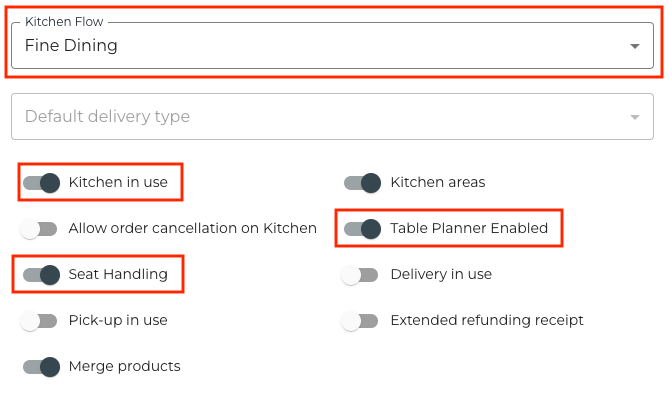Click the Fine Dining selected value
Viewport: 669px width, 403px height.
[x=71, y=46]
